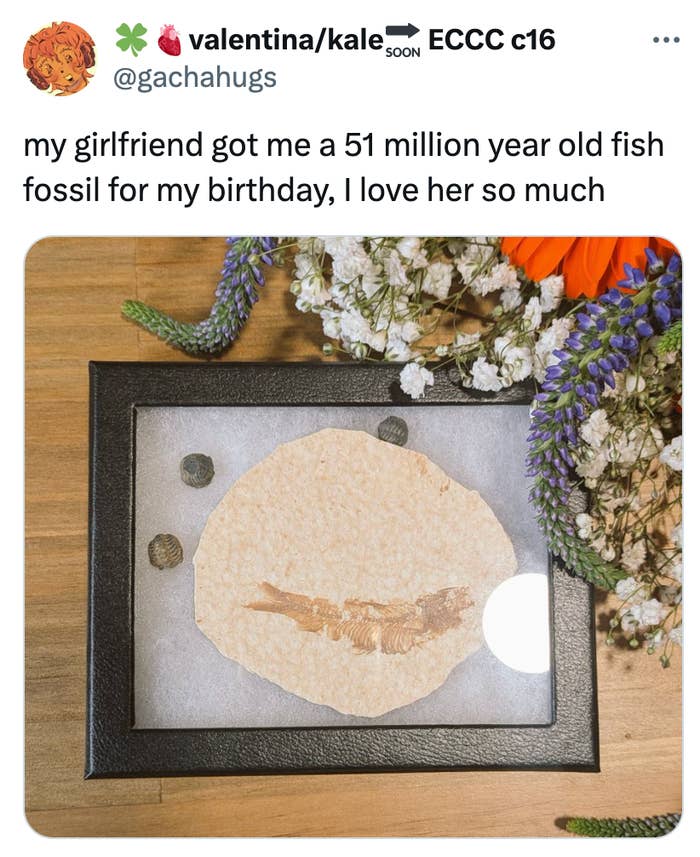Viewport: 700px width, 857px height.
Task: Click the bottom-left trilobite fossil
Action: coord(165,550)
